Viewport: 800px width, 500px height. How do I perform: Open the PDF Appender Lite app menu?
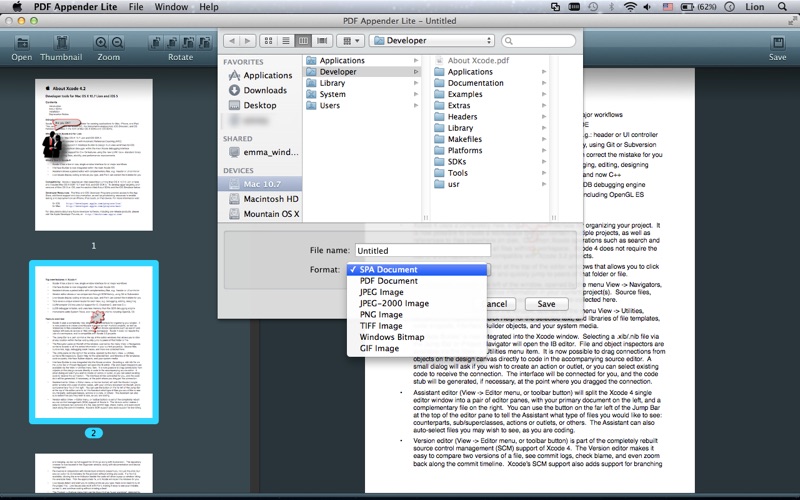76,7
